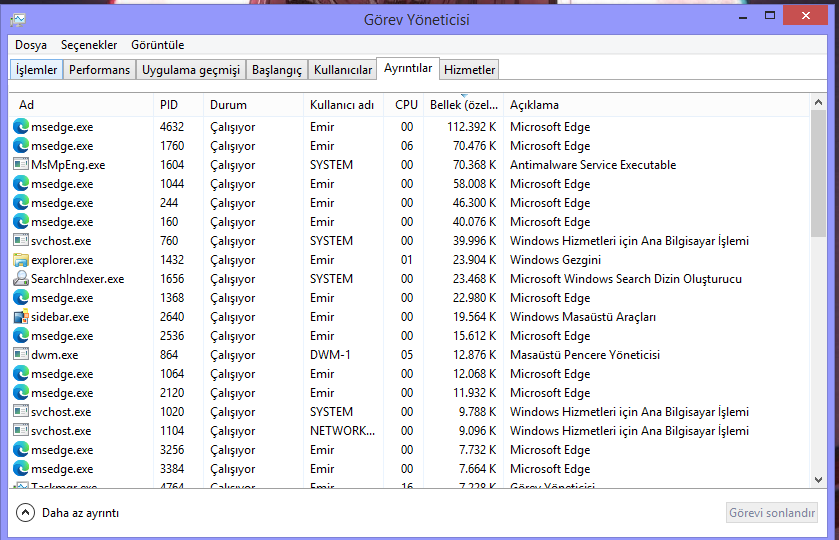The width and height of the screenshot is (839, 540).
Task: Switch to the Performans tab
Action: [x=100, y=70]
